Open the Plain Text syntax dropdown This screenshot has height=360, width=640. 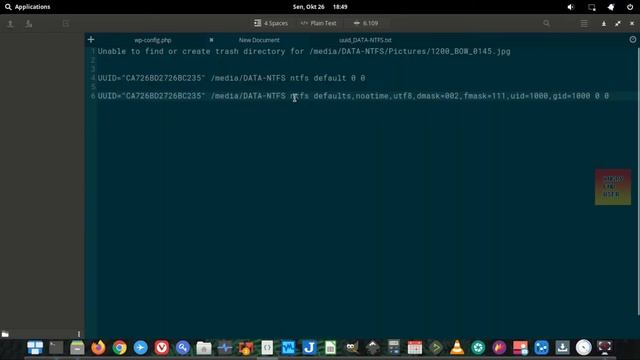pos(318,23)
